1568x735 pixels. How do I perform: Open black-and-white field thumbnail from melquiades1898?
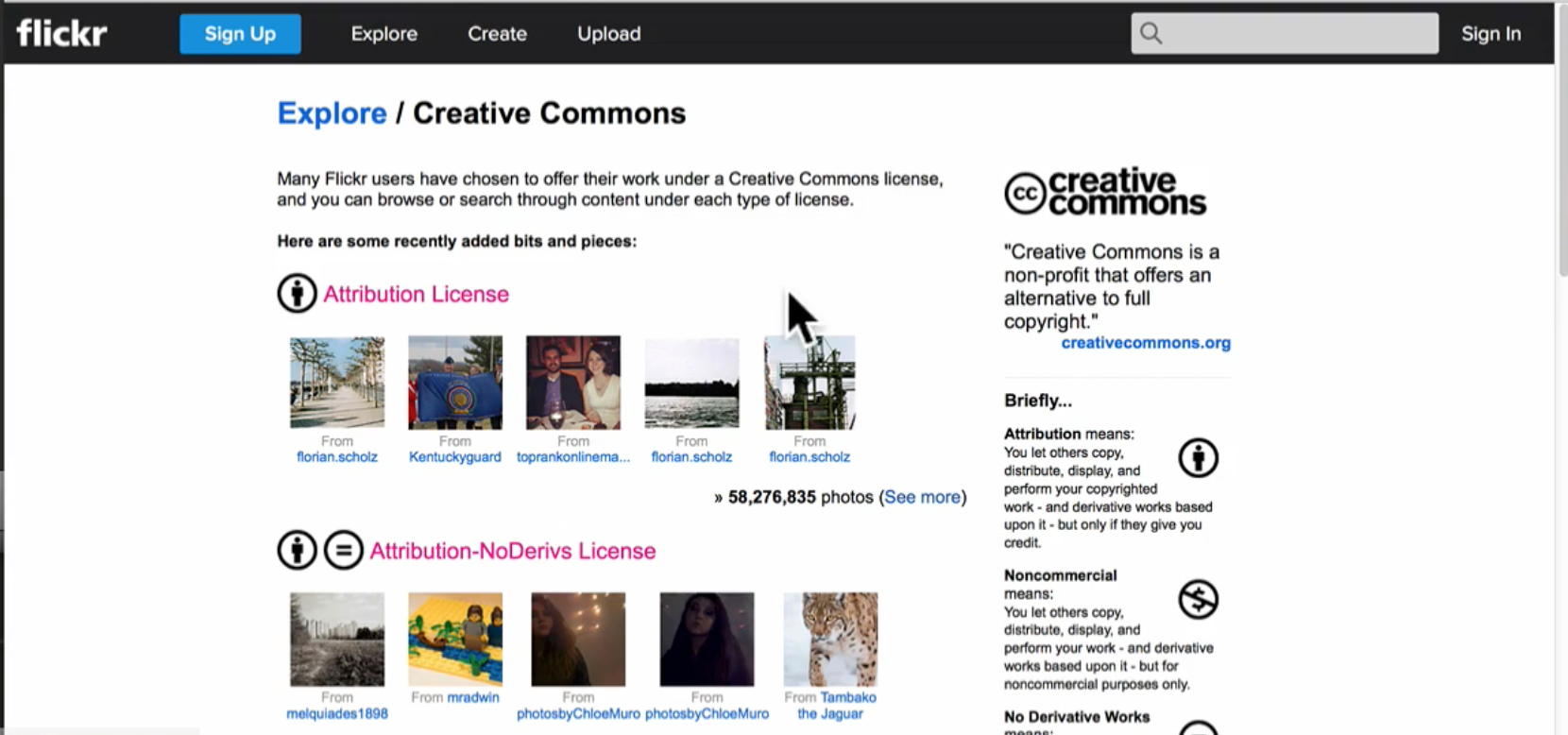pyautogui.click(x=337, y=639)
